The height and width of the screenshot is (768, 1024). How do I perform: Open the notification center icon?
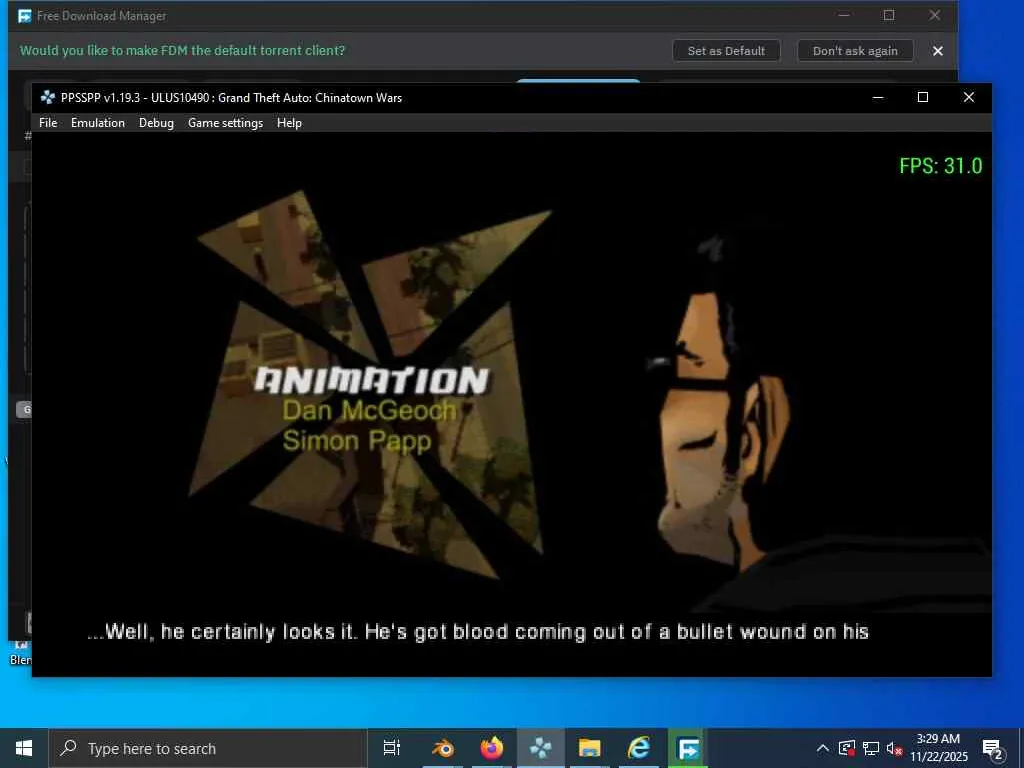point(992,748)
